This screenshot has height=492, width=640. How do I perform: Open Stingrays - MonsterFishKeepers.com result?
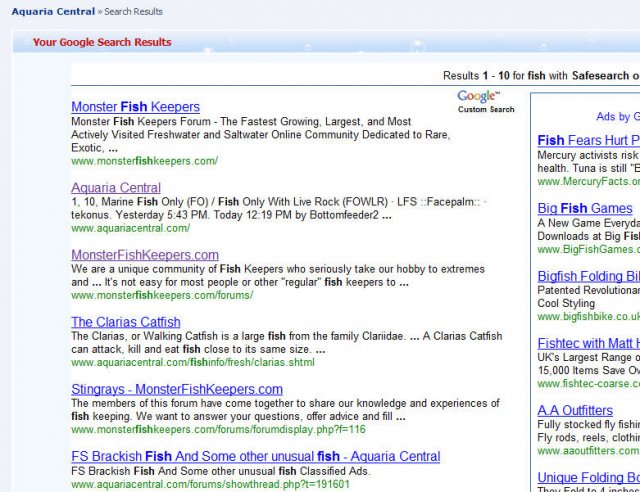[x=177, y=389]
